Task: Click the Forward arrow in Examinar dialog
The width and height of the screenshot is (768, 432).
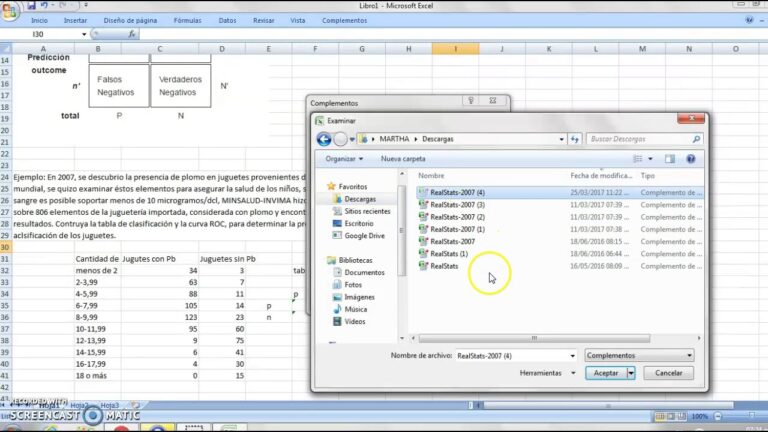Action: (x=340, y=139)
